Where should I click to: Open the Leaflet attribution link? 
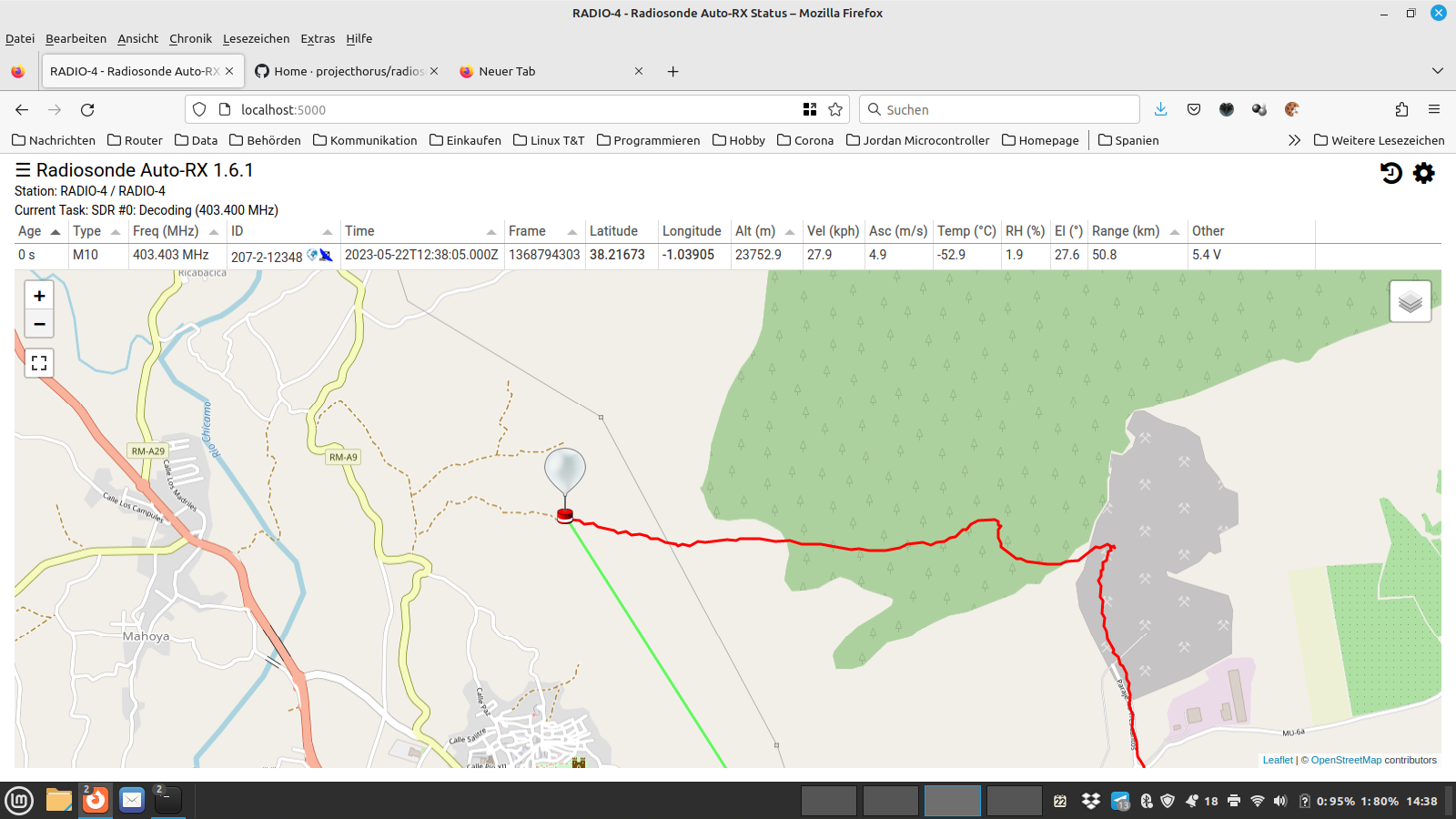pyautogui.click(x=1278, y=760)
